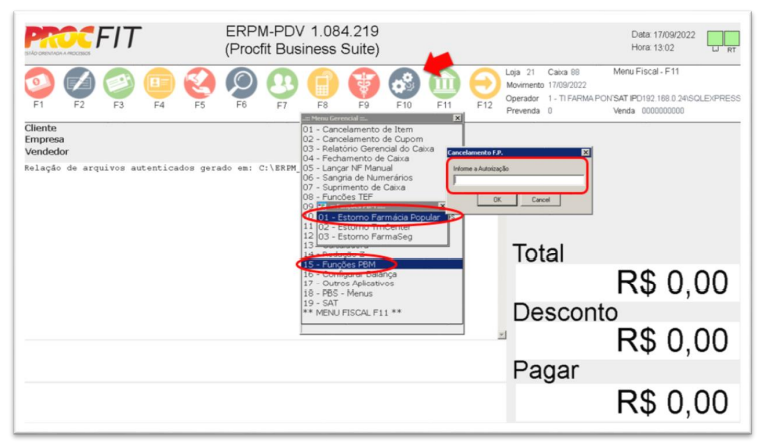Open the F9 red caduceus icon
765x447 pixels.
[363, 83]
